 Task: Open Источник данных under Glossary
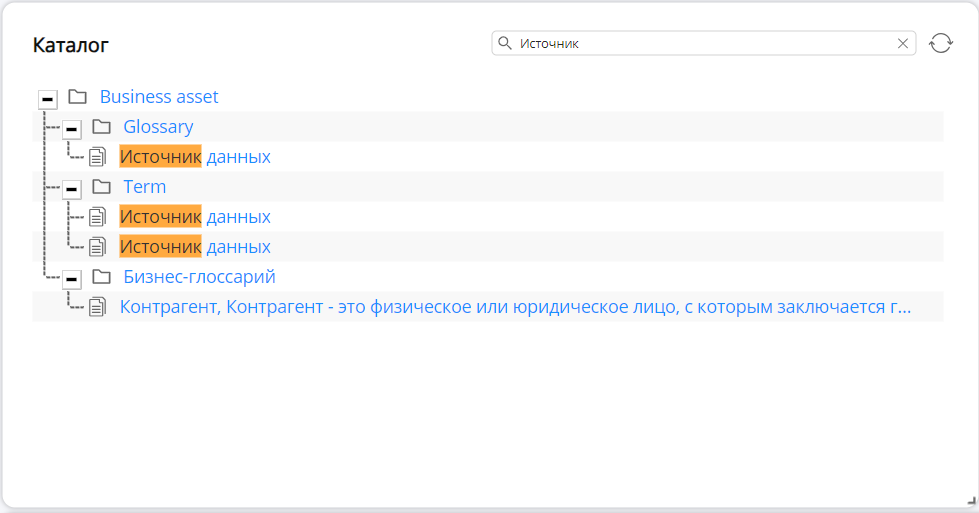(x=195, y=157)
